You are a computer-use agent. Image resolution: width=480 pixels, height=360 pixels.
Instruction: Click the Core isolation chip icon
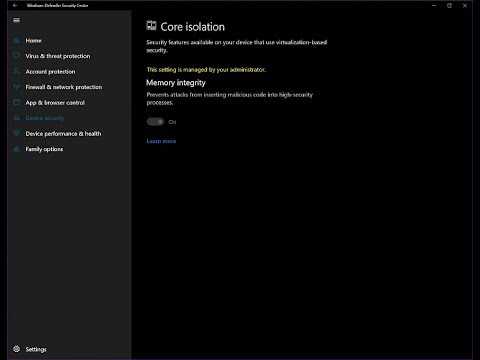click(151, 26)
